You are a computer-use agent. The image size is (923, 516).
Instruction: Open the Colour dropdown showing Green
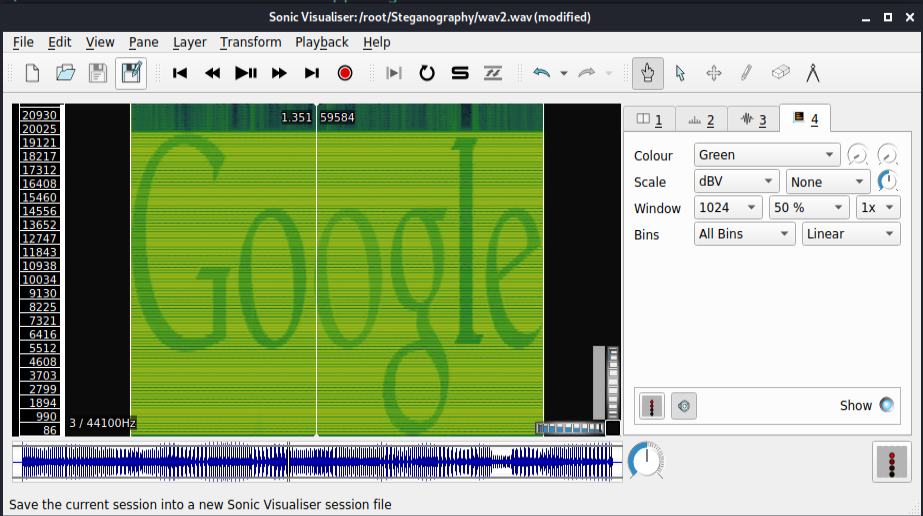point(766,155)
